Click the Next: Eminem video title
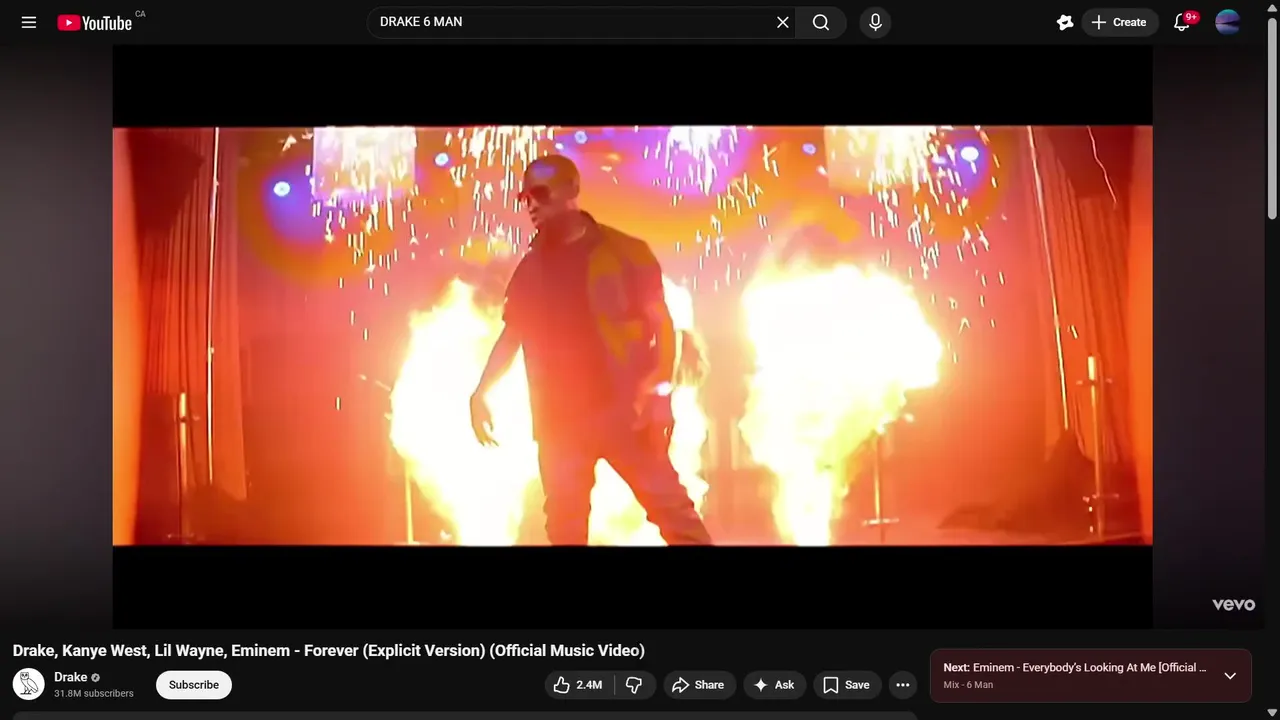The height and width of the screenshot is (720, 1280). point(1075,667)
